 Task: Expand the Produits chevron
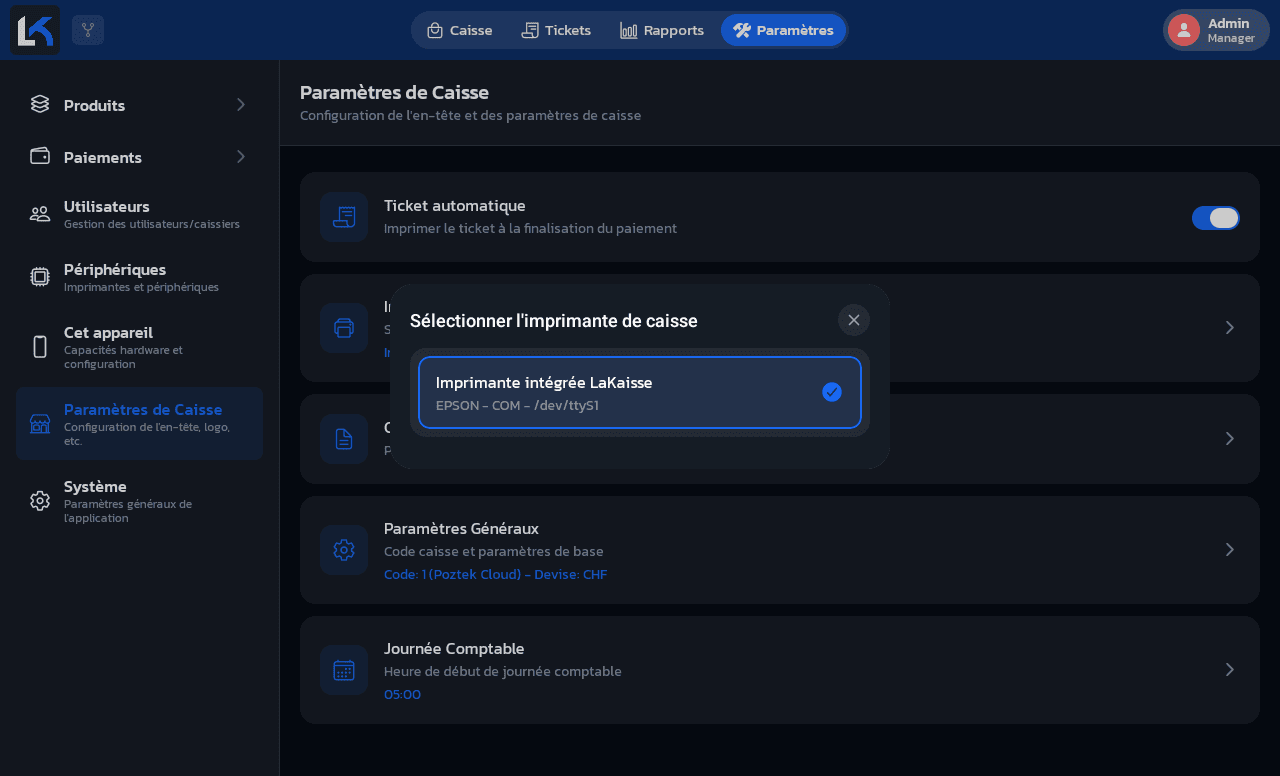pyautogui.click(x=241, y=104)
